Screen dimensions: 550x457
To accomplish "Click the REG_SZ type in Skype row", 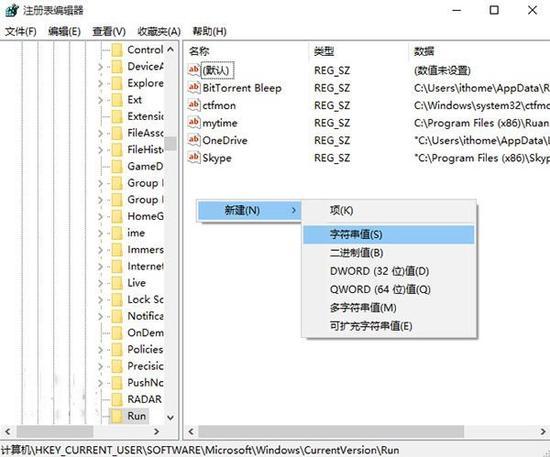I will pyautogui.click(x=332, y=158).
